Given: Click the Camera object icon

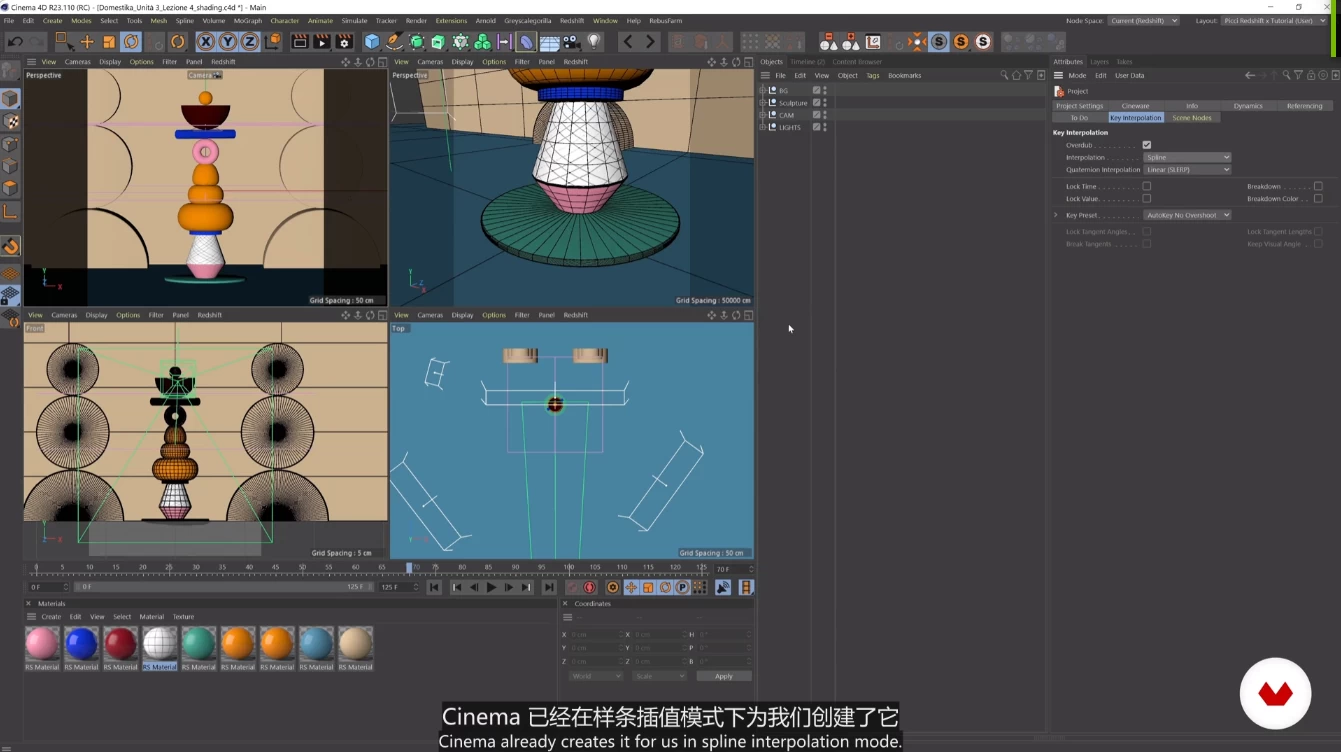Looking at the screenshot, I should pos(572,42).
